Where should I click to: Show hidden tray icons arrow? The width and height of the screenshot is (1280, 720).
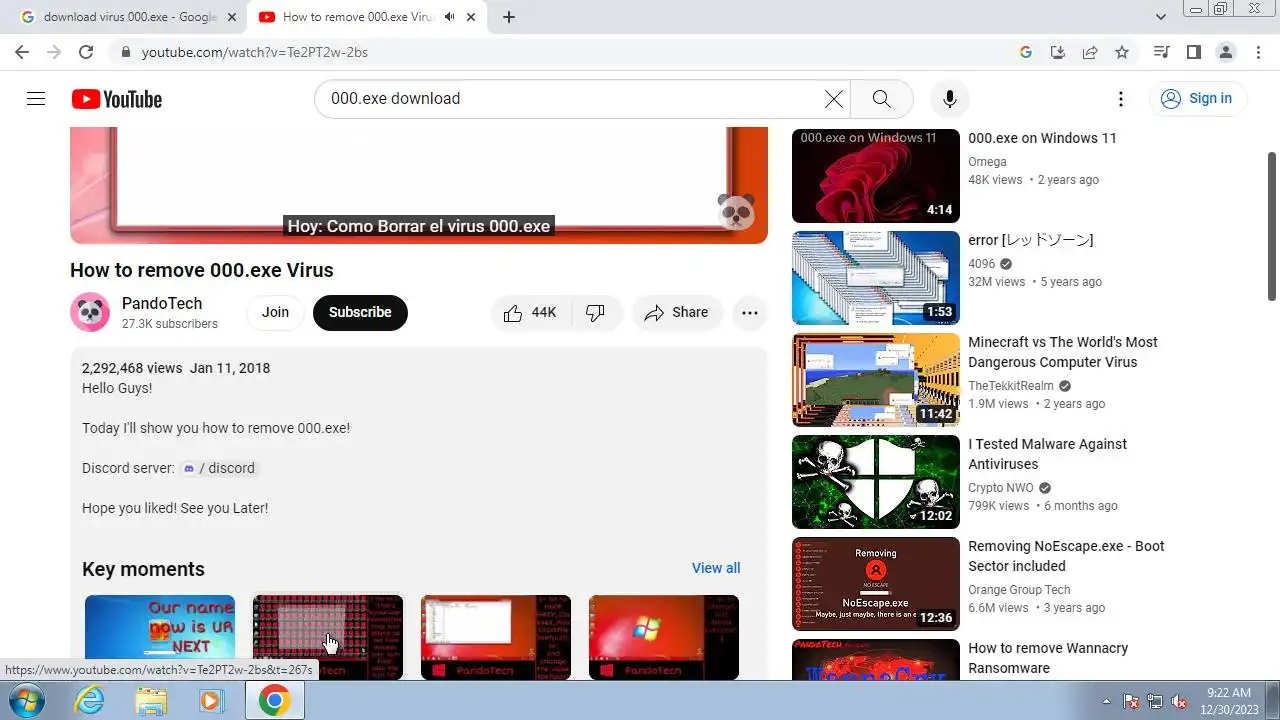point(1107,701)
